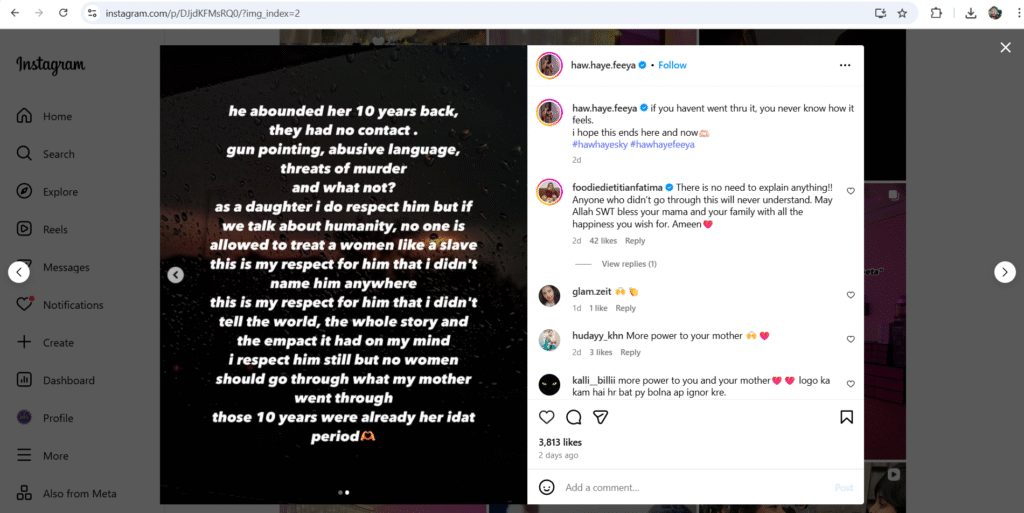Open the three-dot post options menu
The height and width of the screenshot is (513, 1024).
[x=845, y=65]
